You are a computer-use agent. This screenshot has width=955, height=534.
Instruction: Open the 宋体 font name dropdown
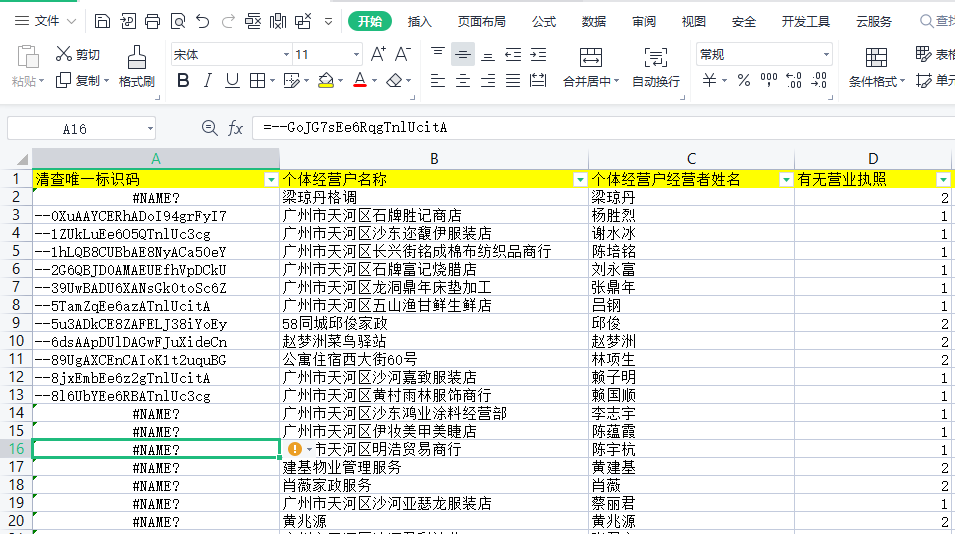pyautogui.click(x=286, y=55)
